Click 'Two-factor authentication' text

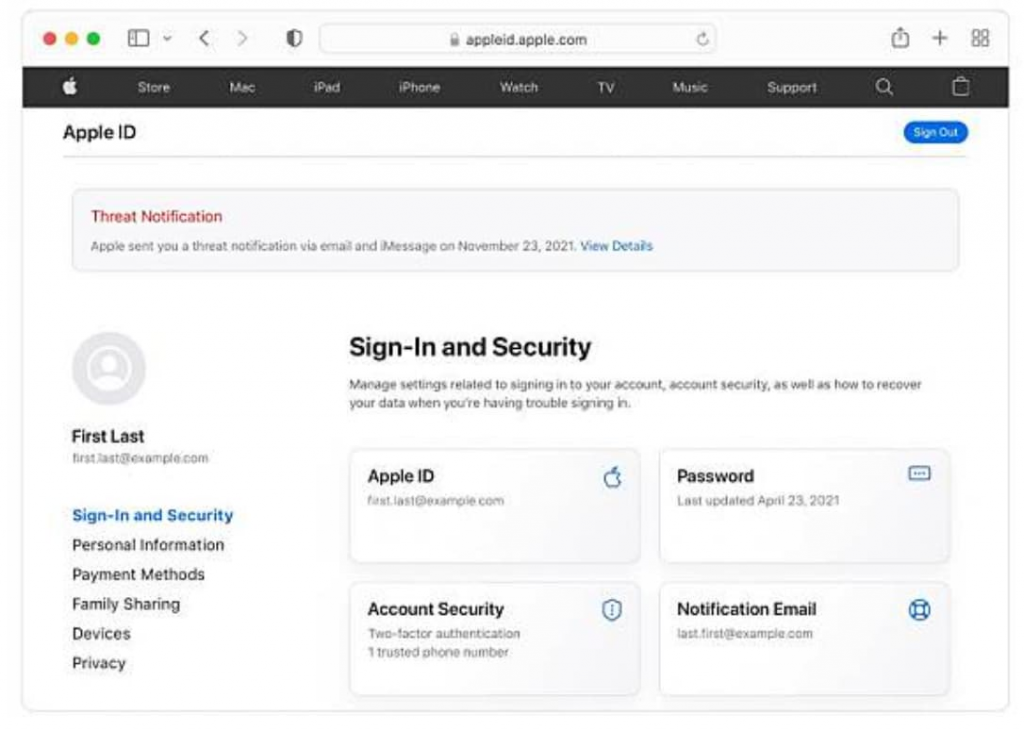click(444, 633)
